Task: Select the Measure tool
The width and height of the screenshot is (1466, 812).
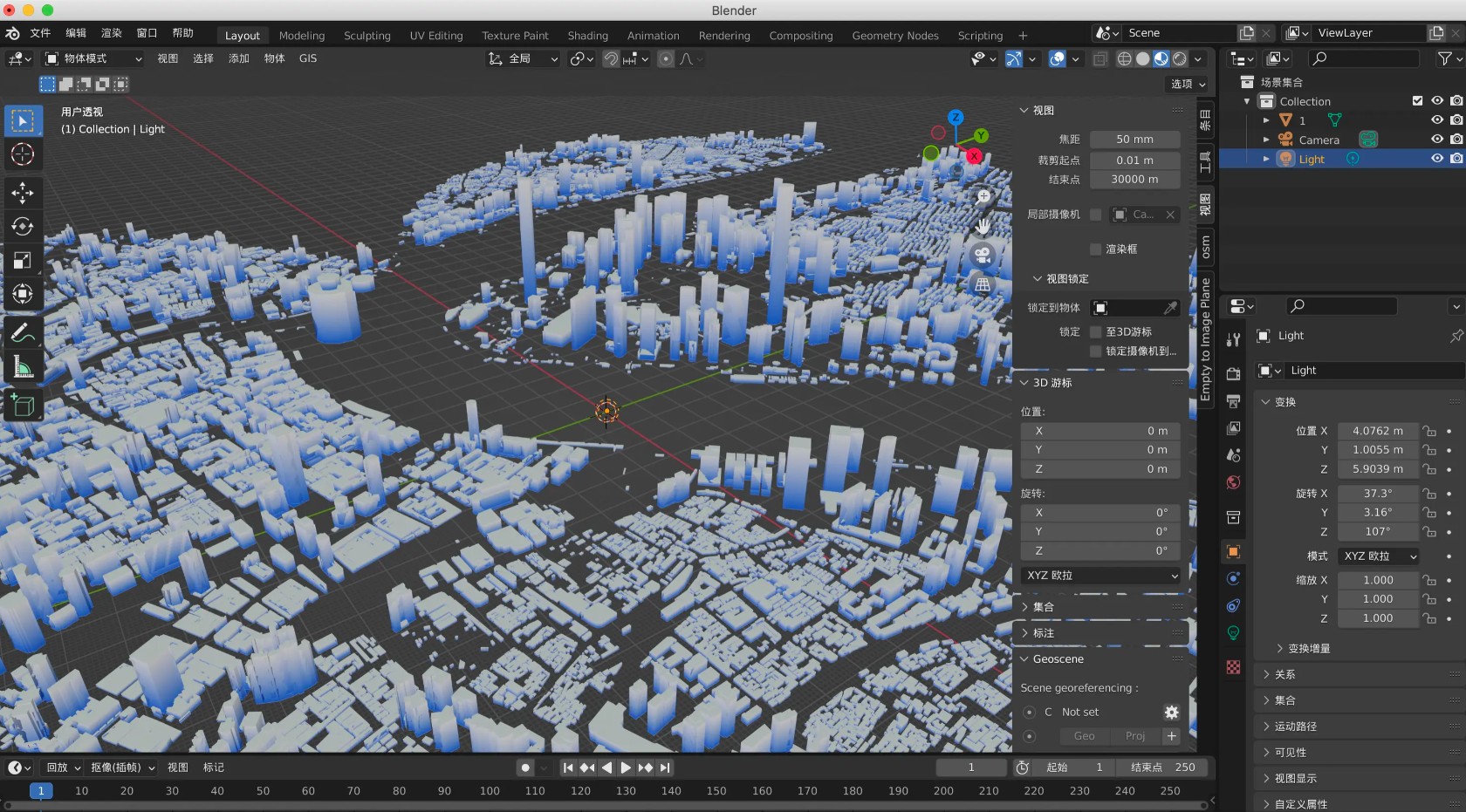Action: (23, 367)
